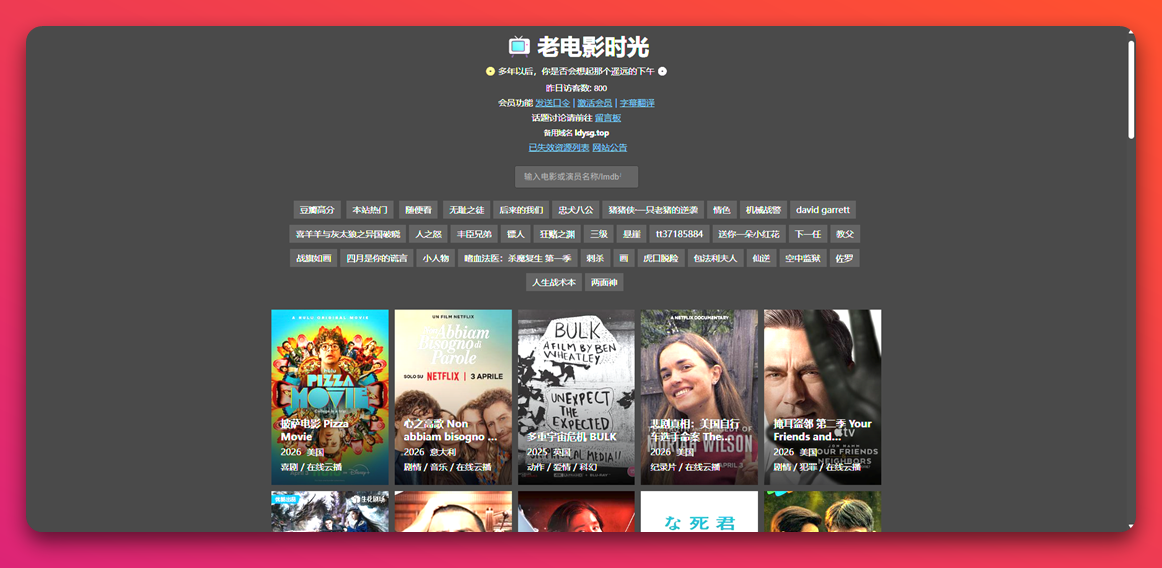The height and width of the screenshot is (568, 1162).
Task: Open the Pizza Movie poster card
Action: (330, 397)
